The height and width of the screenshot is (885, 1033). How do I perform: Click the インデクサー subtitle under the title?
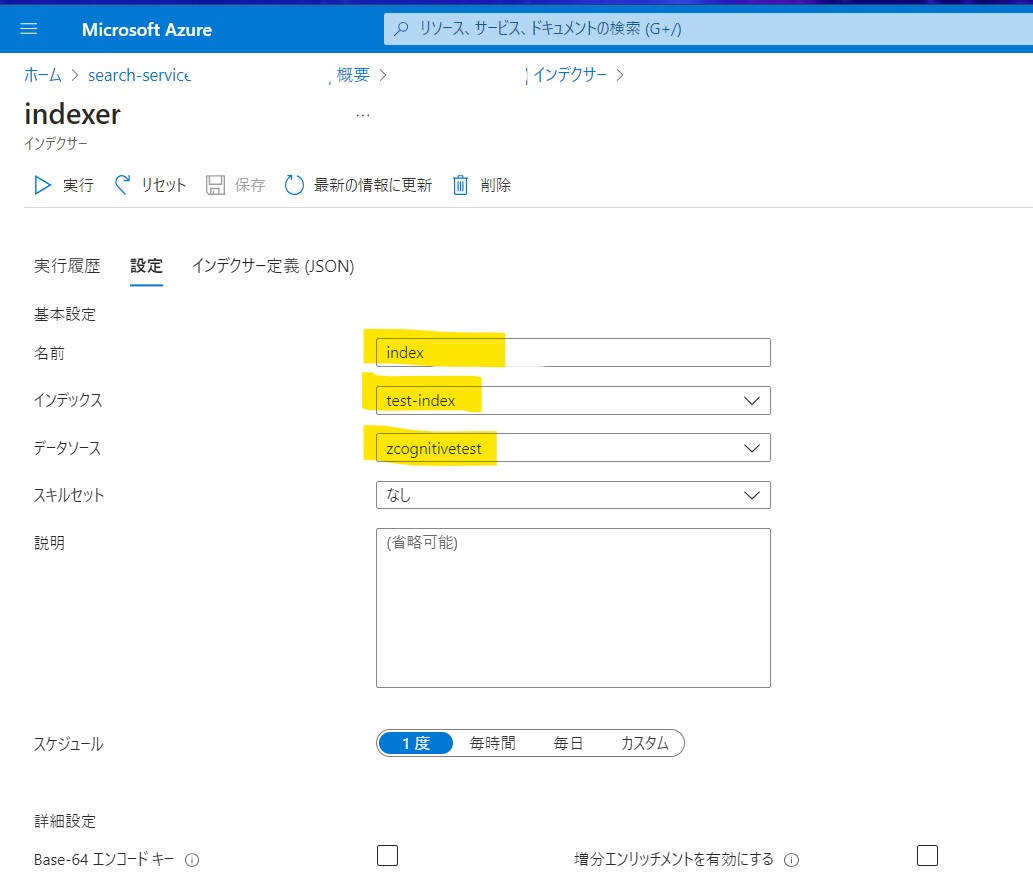56,144
